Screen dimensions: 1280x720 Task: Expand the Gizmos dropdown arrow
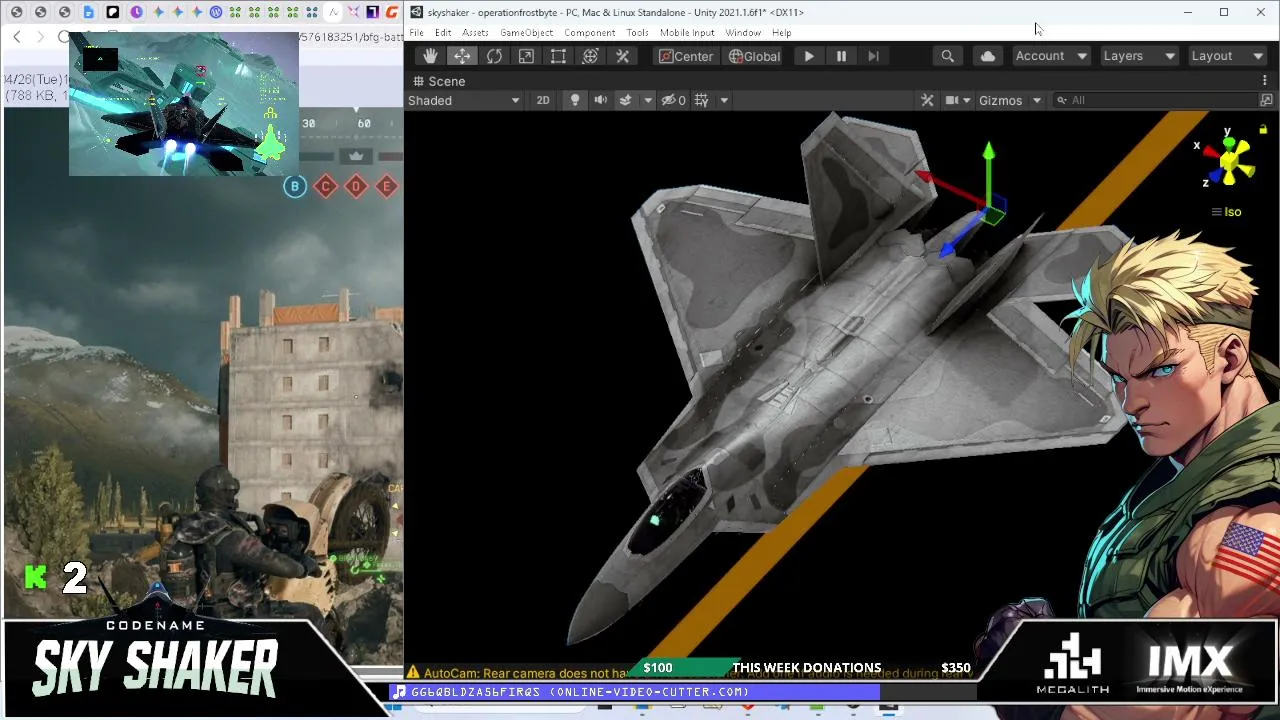1036,100
